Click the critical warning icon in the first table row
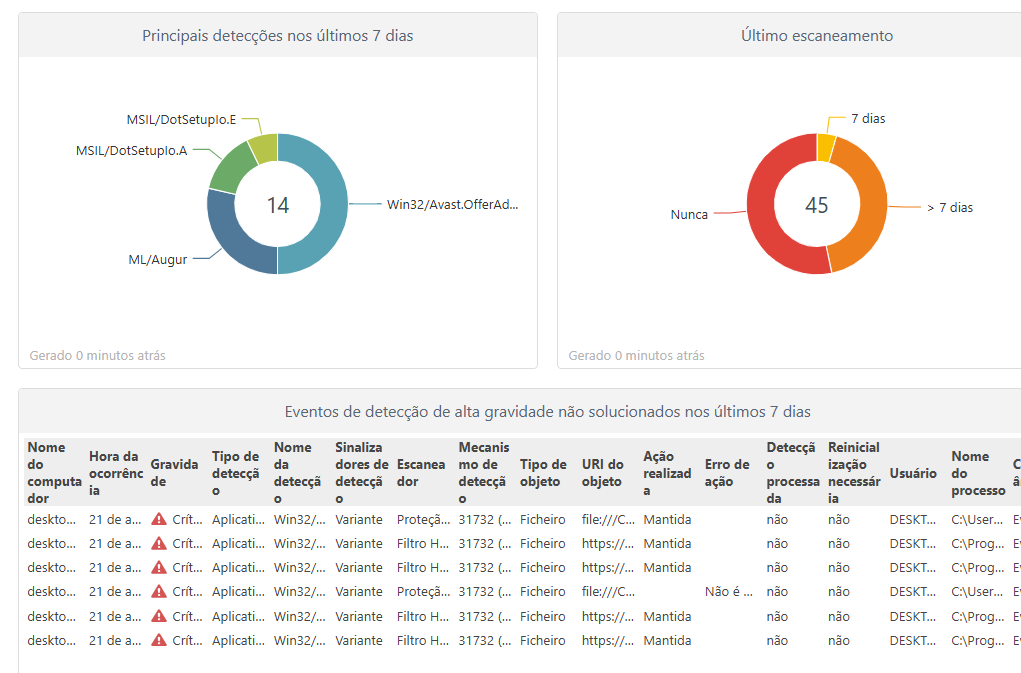Viewport: 1021px width, 673px height. point(158,520)
